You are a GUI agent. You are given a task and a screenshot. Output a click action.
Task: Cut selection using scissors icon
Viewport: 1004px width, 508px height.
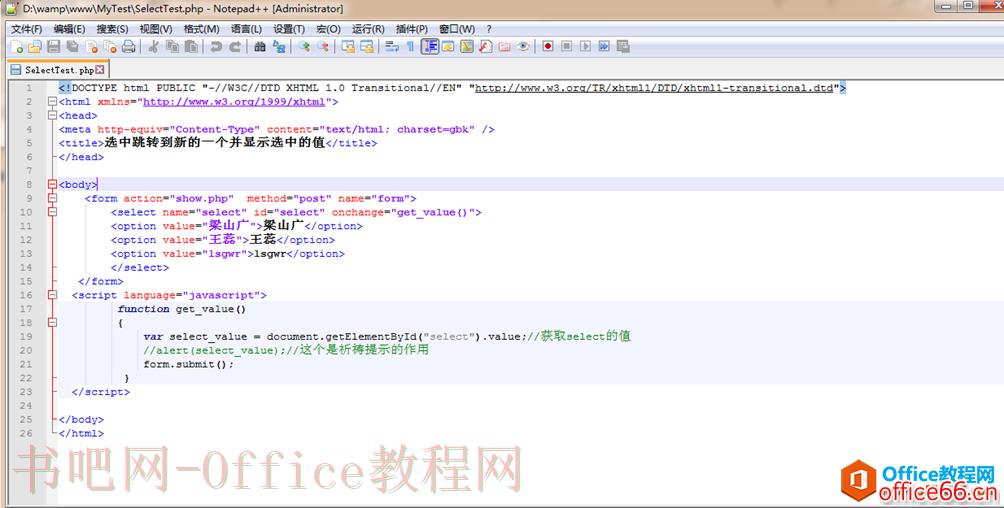pyautogui.click(x=153, y=46)
